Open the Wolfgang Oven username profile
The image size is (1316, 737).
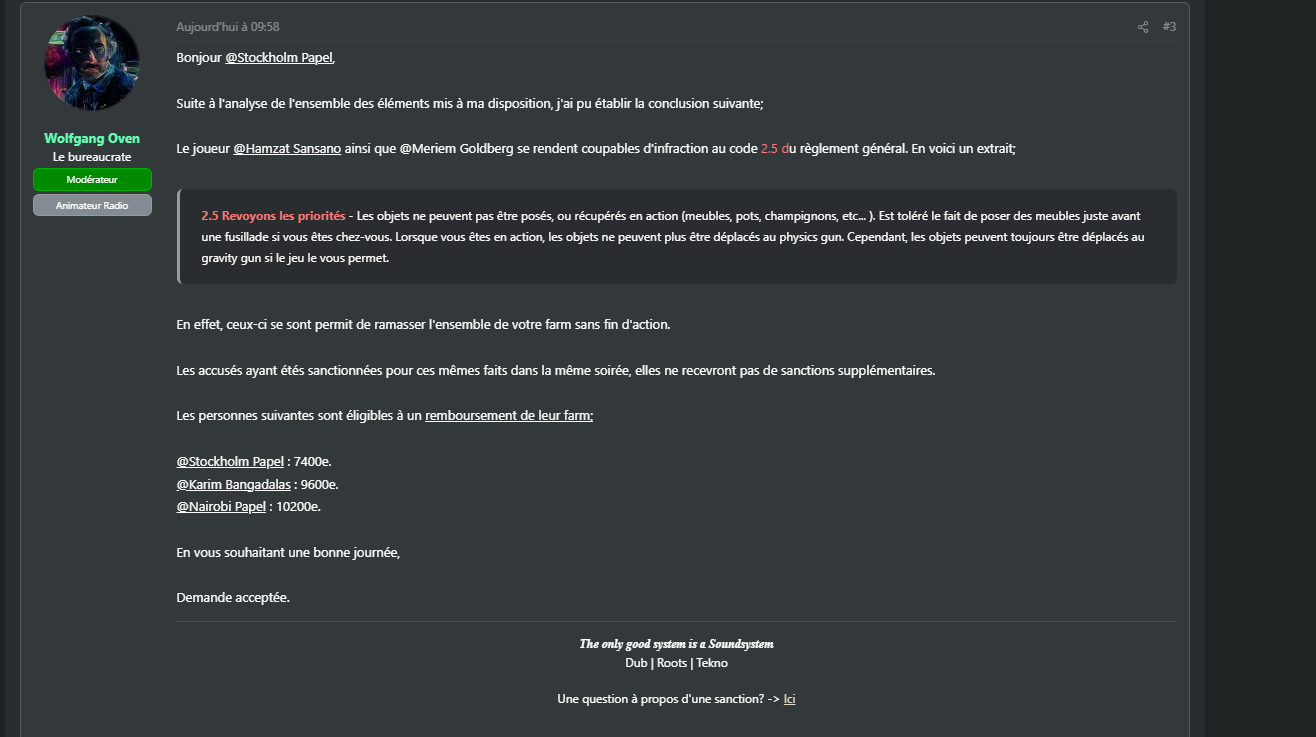tap(92, 138)
